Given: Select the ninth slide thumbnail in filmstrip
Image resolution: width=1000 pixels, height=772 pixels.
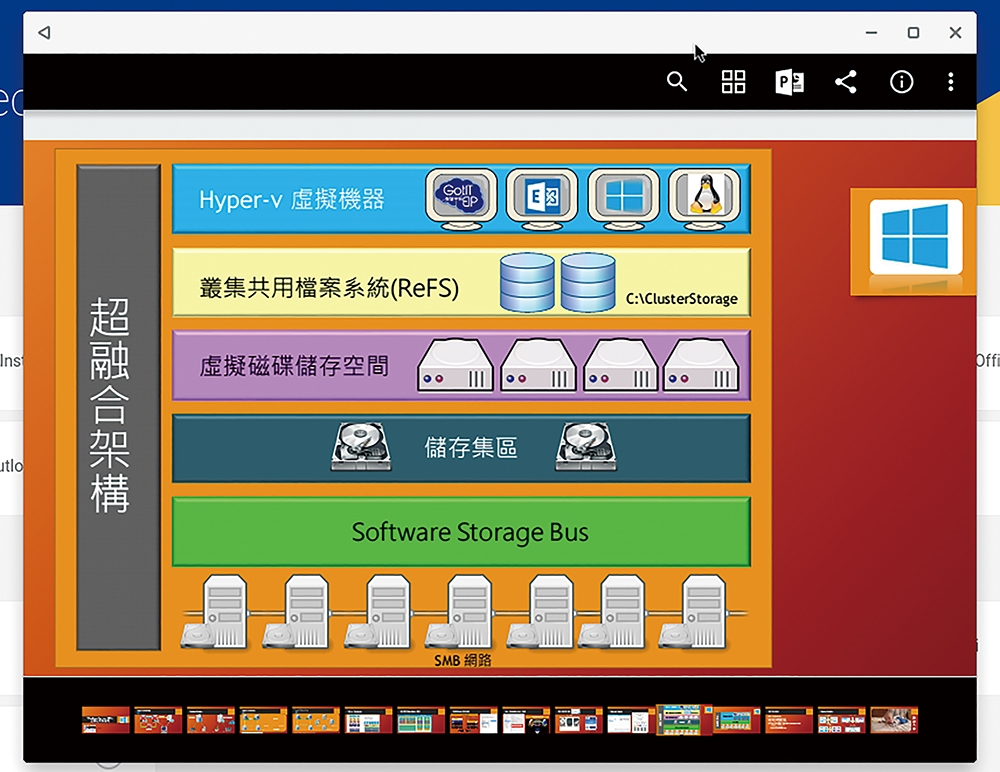Looking at the screenshot, I should (526, 720).
